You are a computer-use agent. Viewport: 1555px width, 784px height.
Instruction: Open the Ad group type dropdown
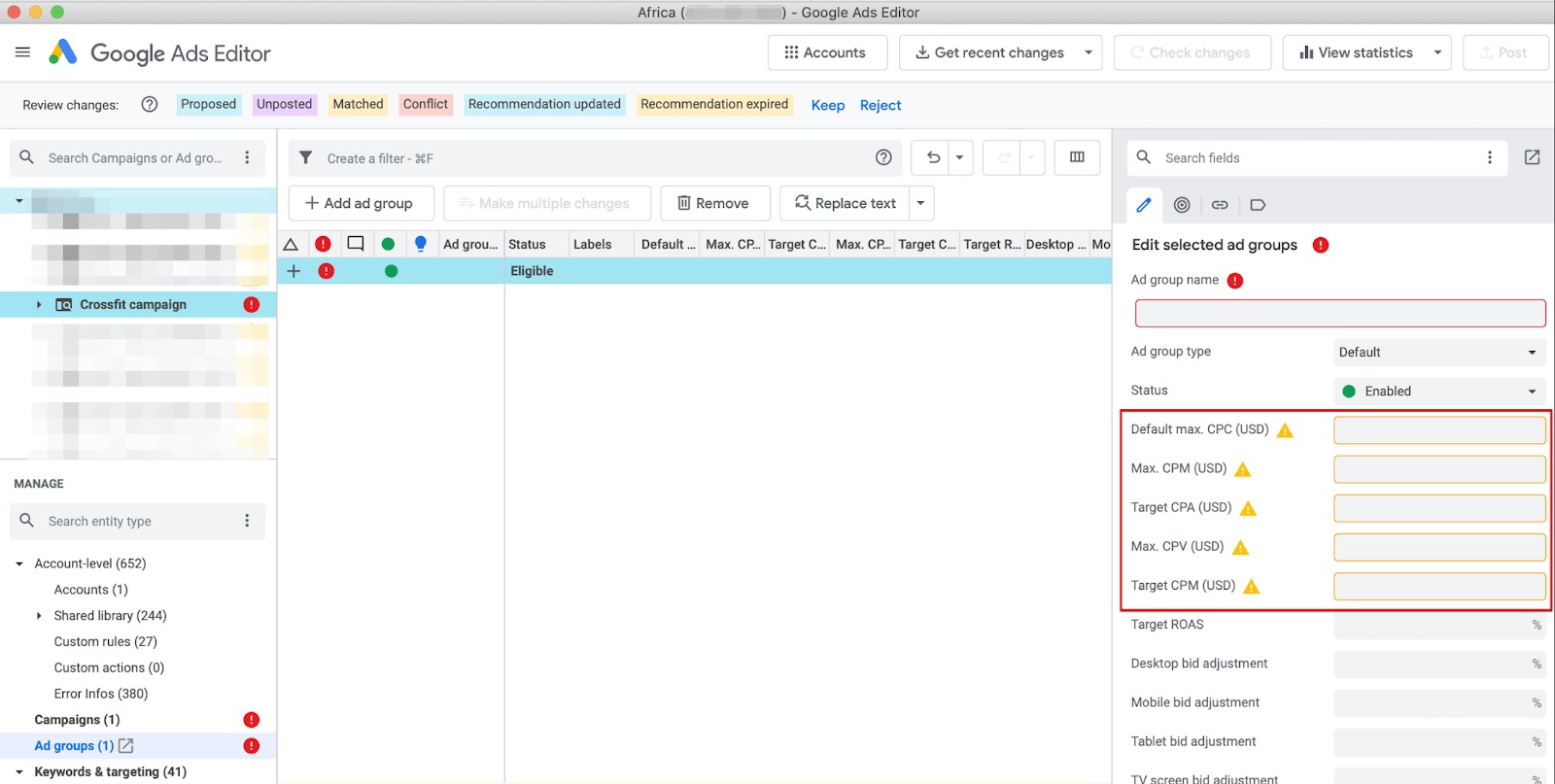[x=1439, y=352]
